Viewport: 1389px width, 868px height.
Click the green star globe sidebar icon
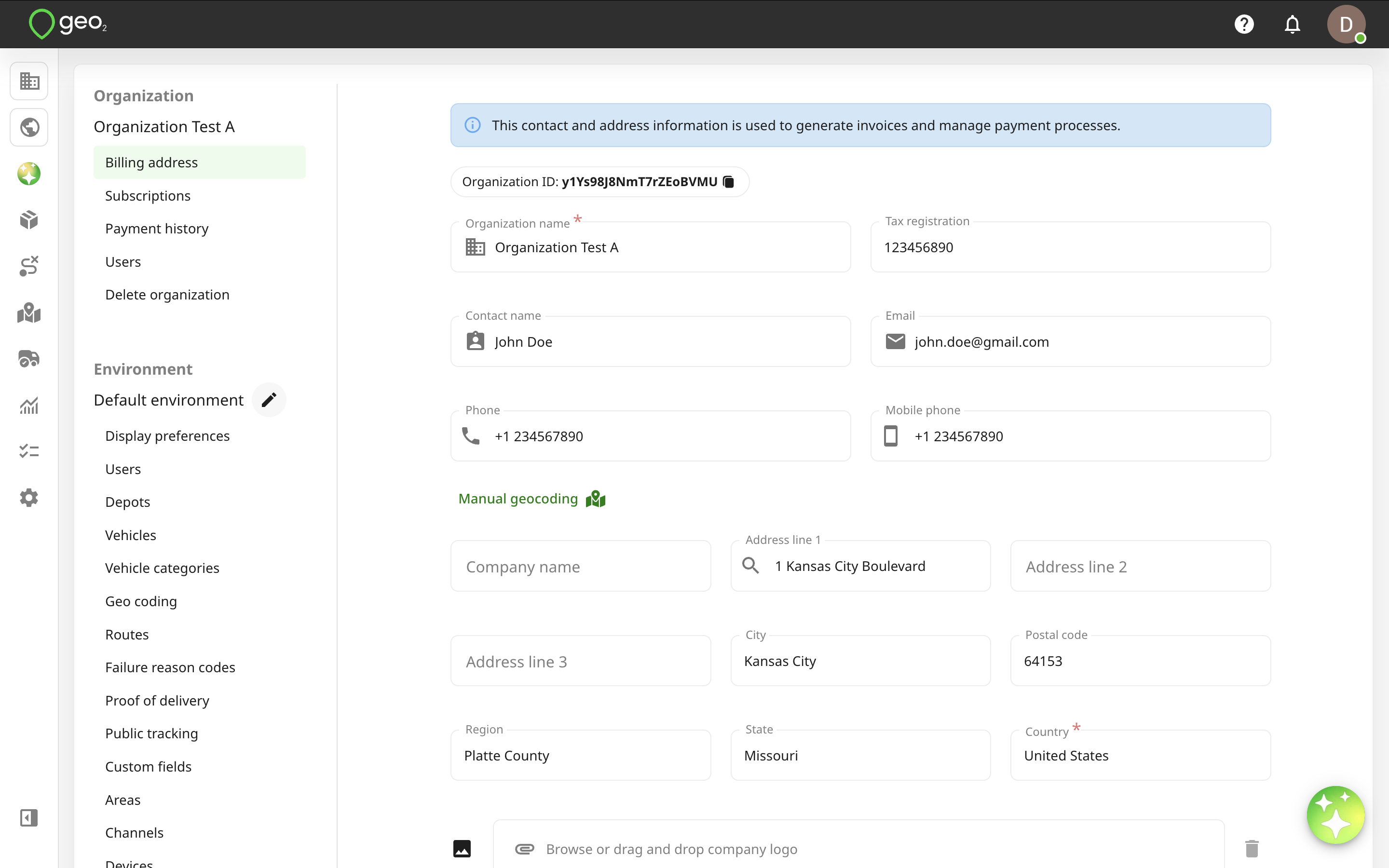(29, 174)
